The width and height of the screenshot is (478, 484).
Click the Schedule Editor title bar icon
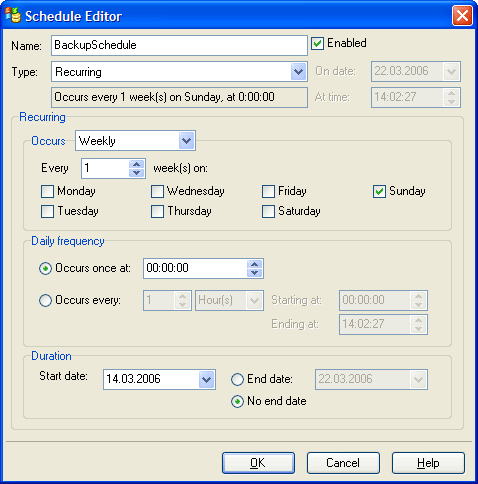pos(13,16)
